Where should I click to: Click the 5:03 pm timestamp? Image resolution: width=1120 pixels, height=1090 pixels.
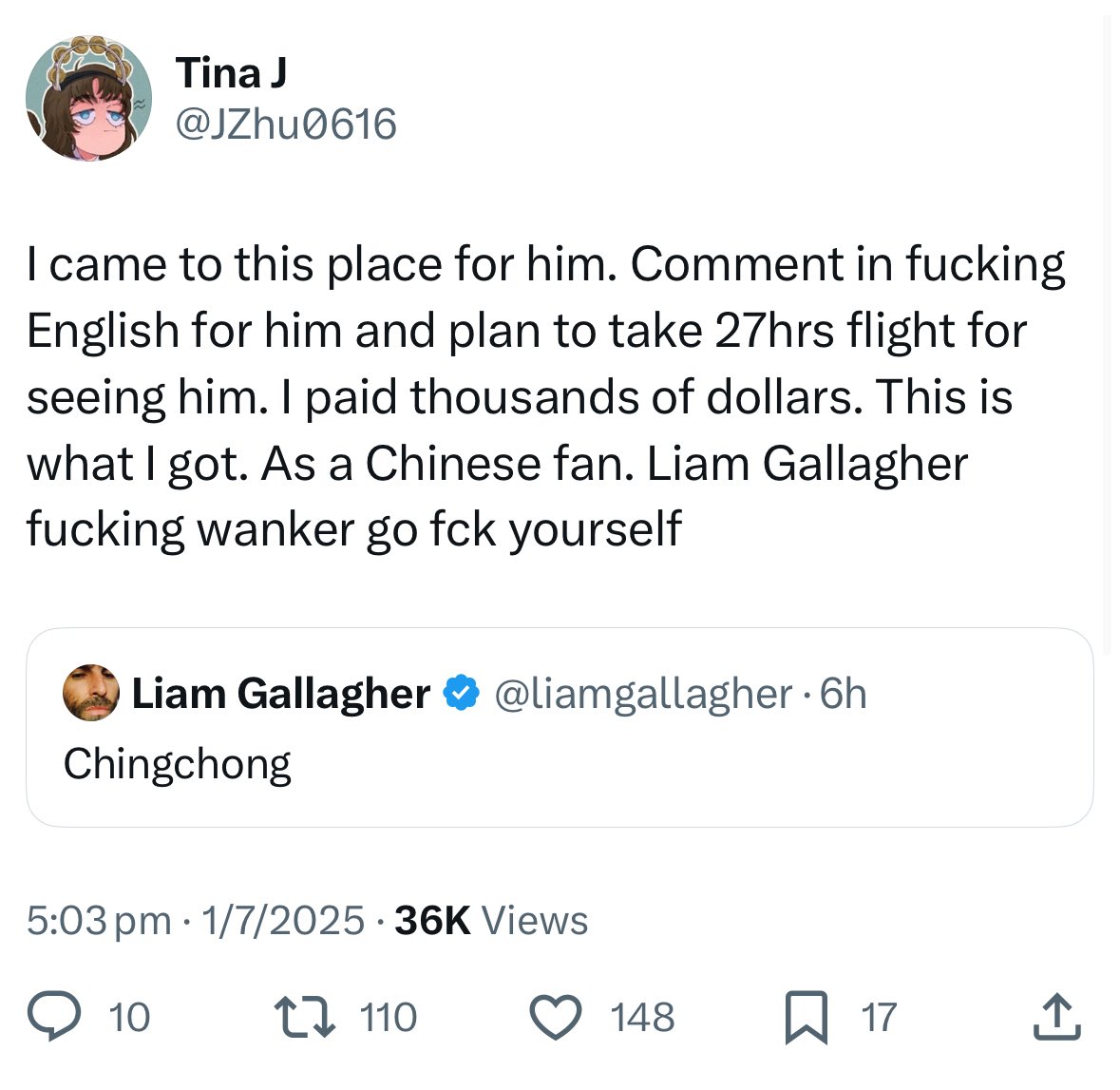click(x=100, y=920)
